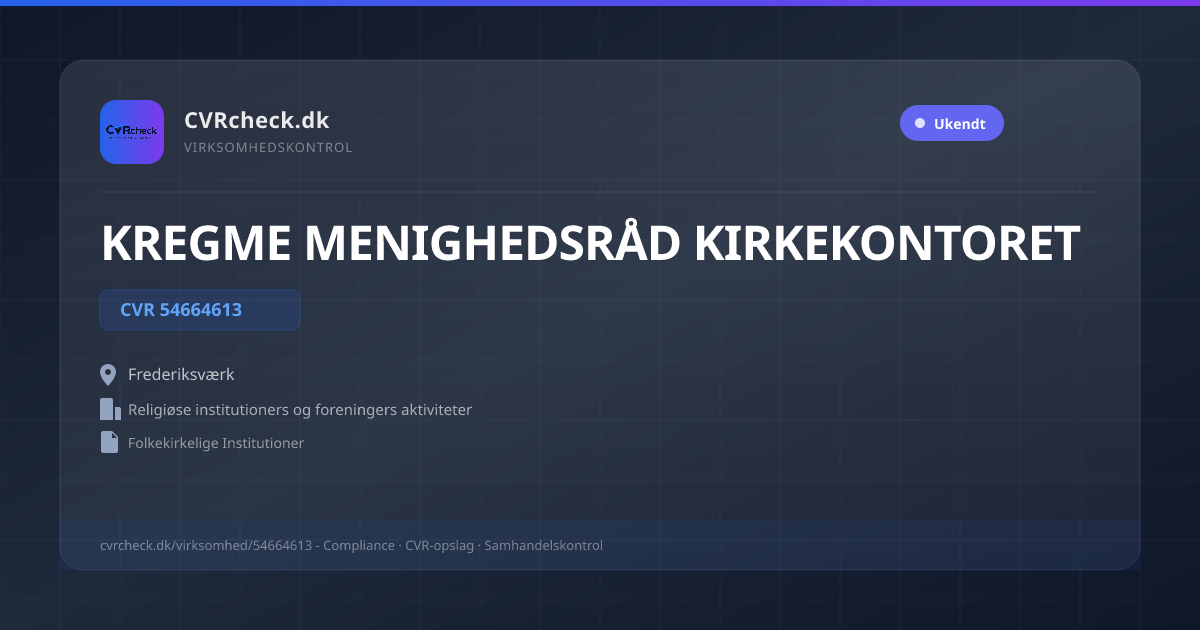
Task: Click the cvrcheck.dk/virksomhed/54664613 footer text
Action: click(206, 546)
